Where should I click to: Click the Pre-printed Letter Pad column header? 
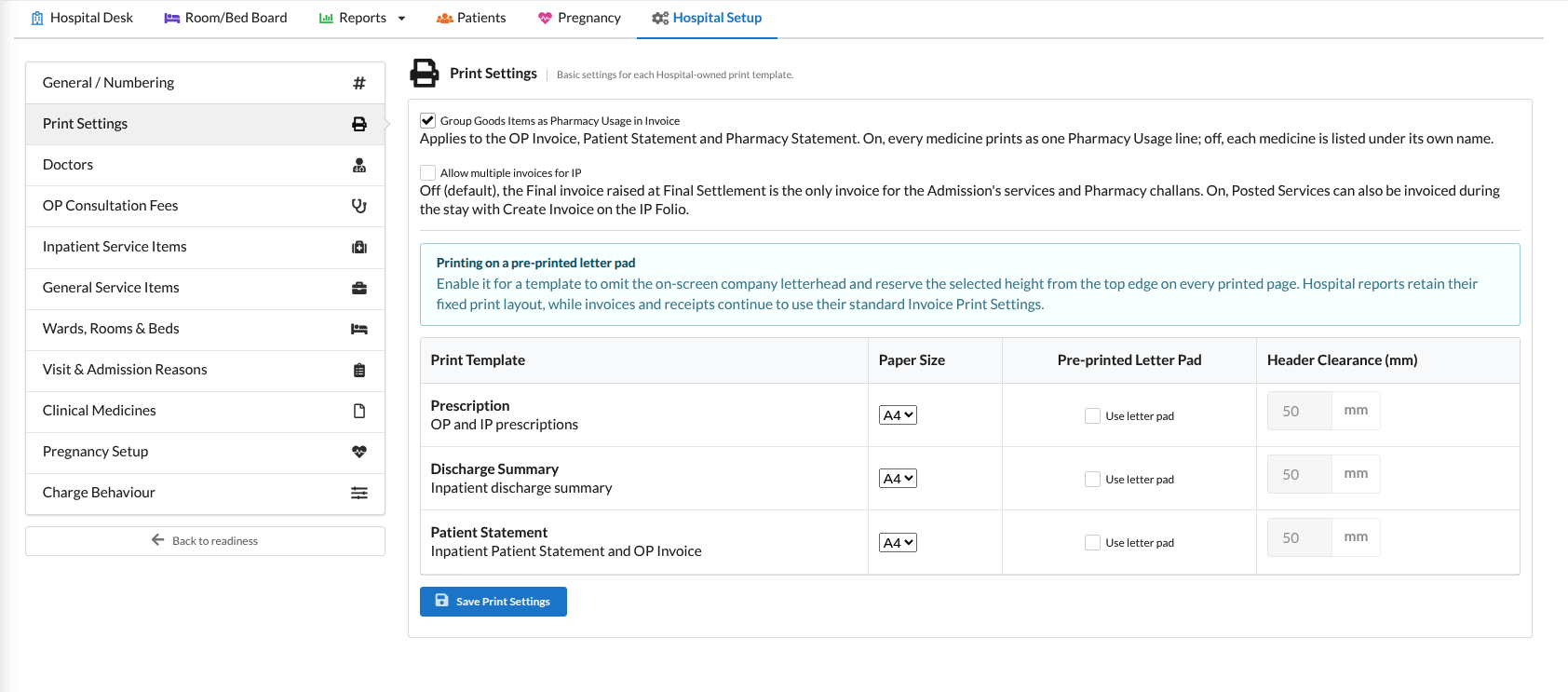click(1129, 360)
